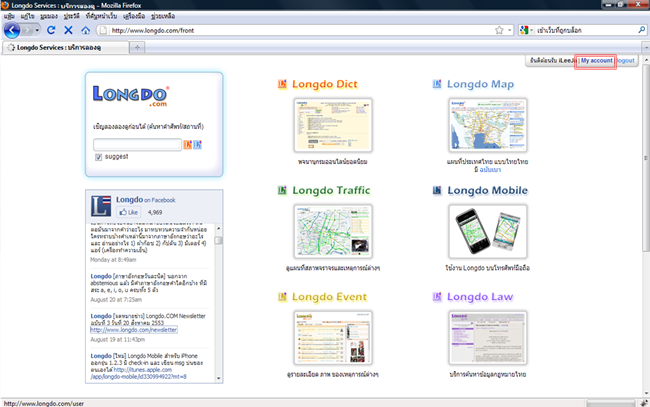Viewport: 650px width, 407px height.
Task: Search map with the blue Longdo icon
Action: click(198, 144)
